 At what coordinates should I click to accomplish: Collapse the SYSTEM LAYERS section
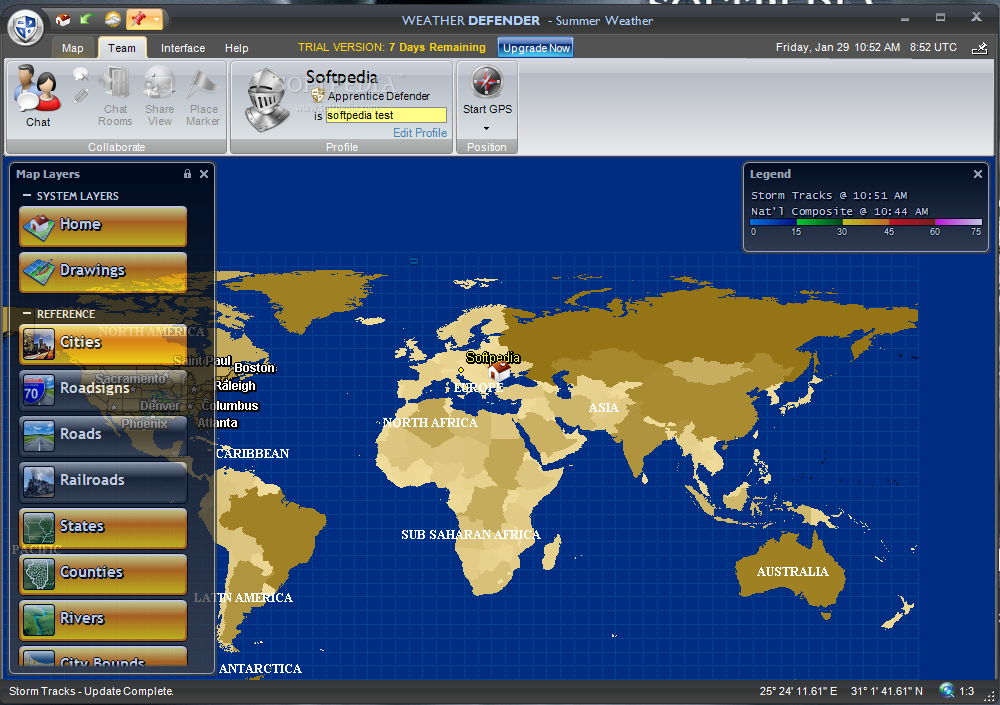pyautogui.click(x=27, y=196)
